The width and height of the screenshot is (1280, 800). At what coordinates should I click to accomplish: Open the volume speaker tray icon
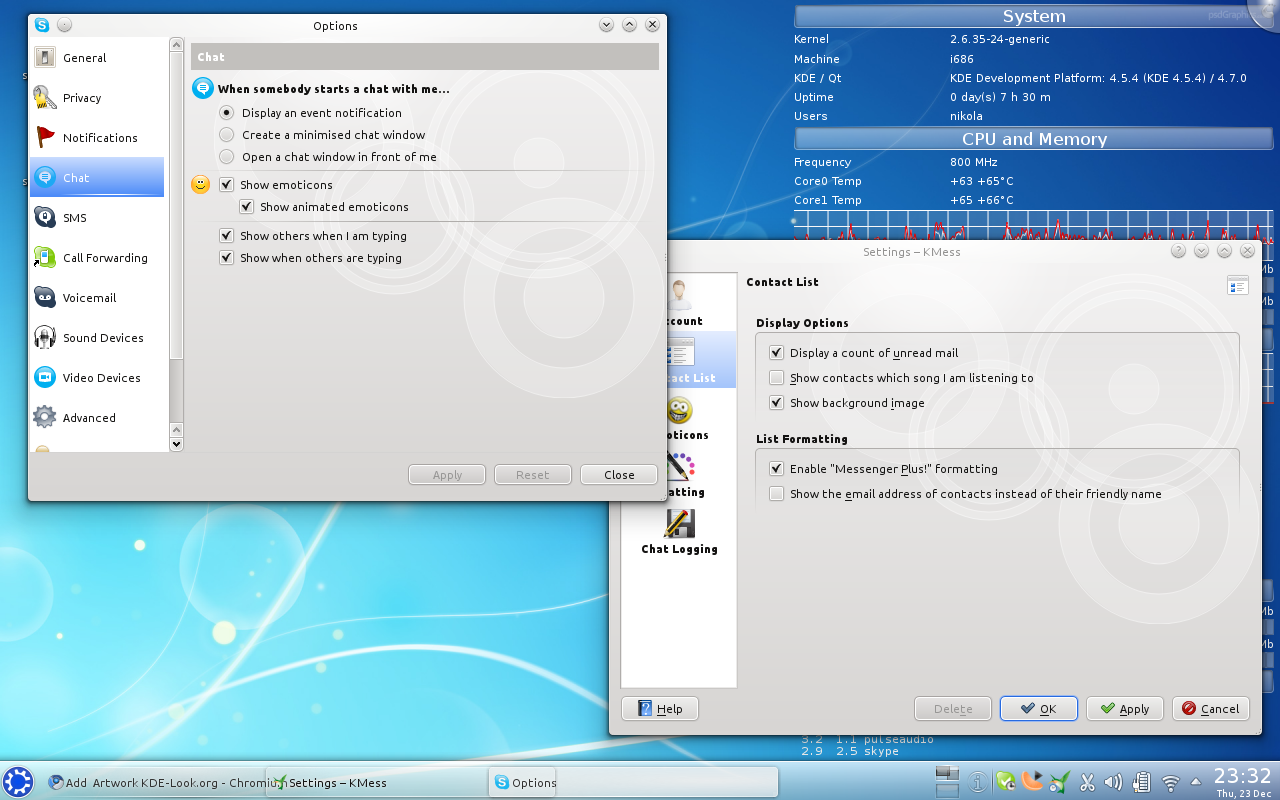pos(1115,782)
